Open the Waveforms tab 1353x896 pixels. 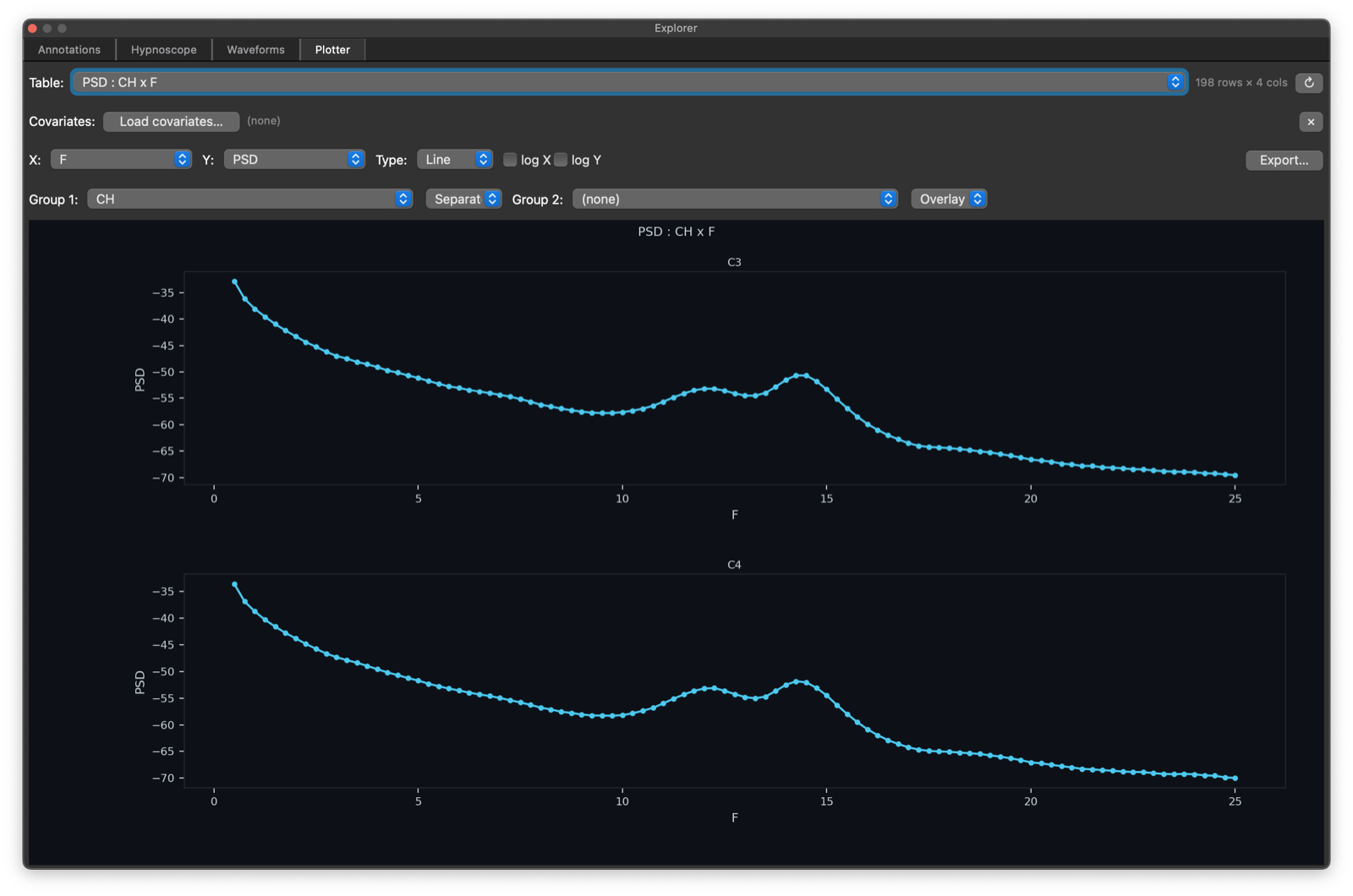[x=255, y=50]
